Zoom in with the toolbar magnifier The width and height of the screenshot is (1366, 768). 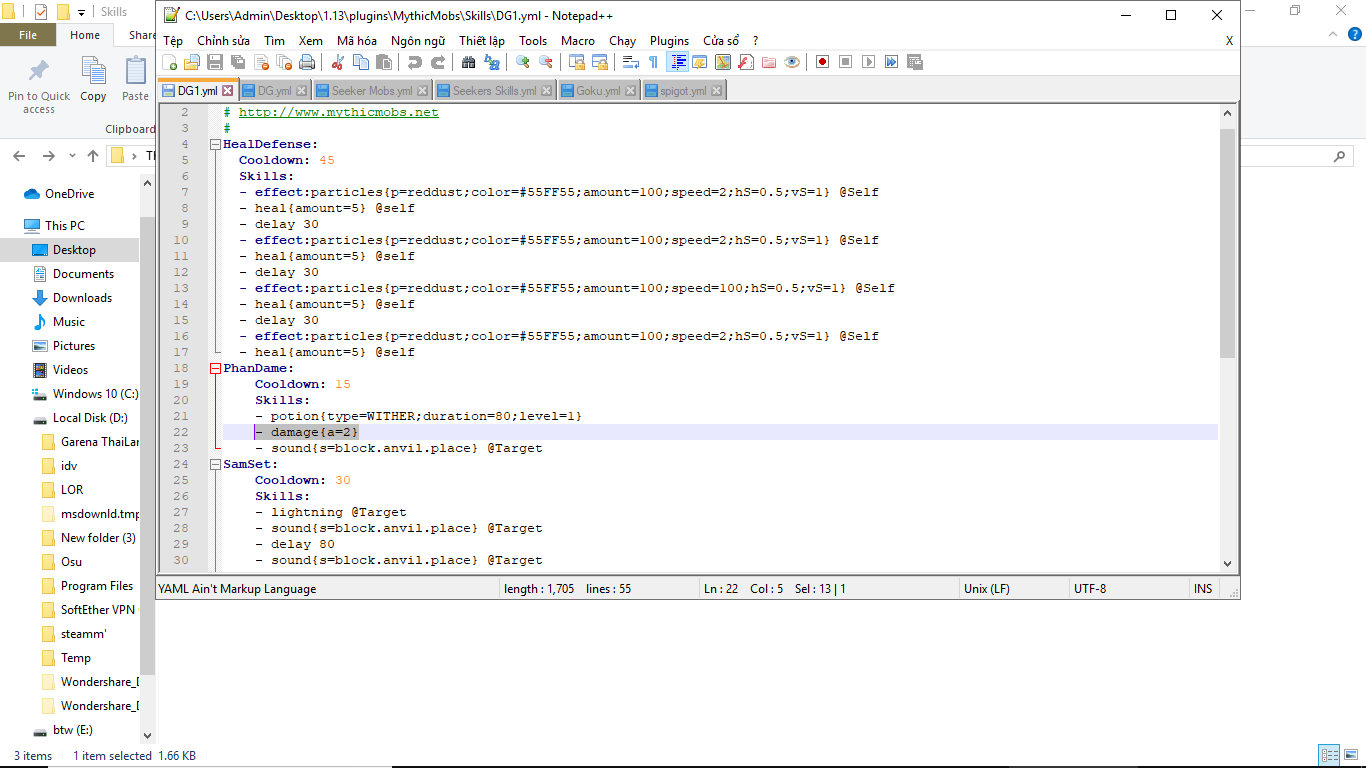pyautogui.click(x=522, y=62)
